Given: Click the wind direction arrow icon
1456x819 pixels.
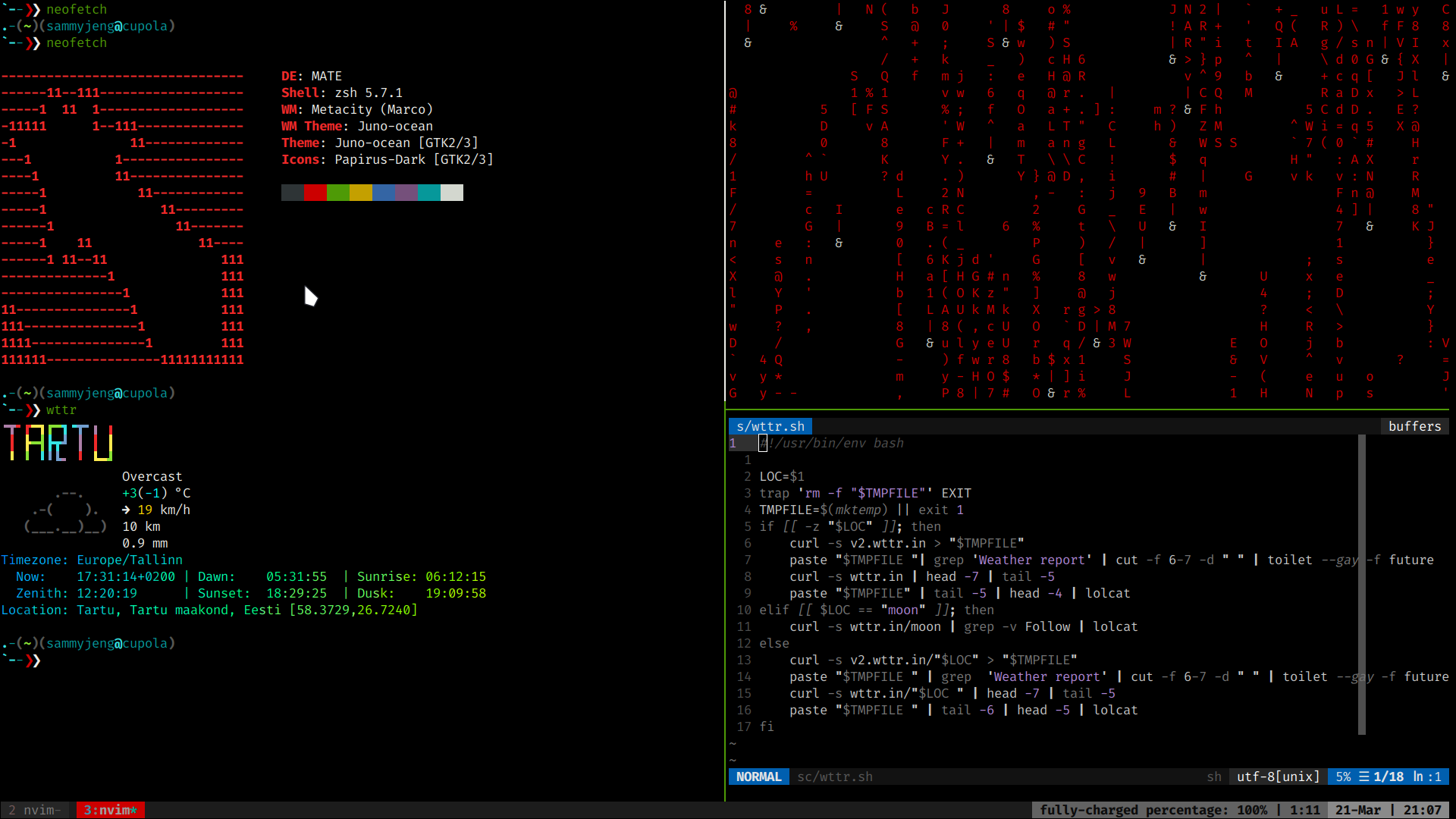Looking at the screenshot, I should pos(126,510).
